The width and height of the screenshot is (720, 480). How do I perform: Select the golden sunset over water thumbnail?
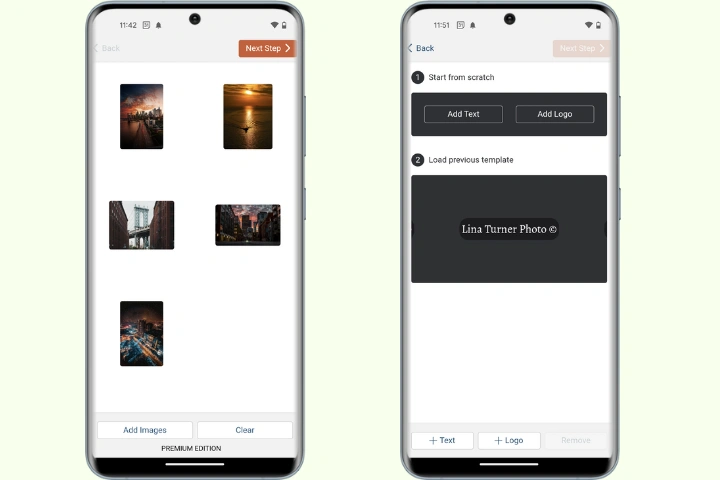(248, 116)
